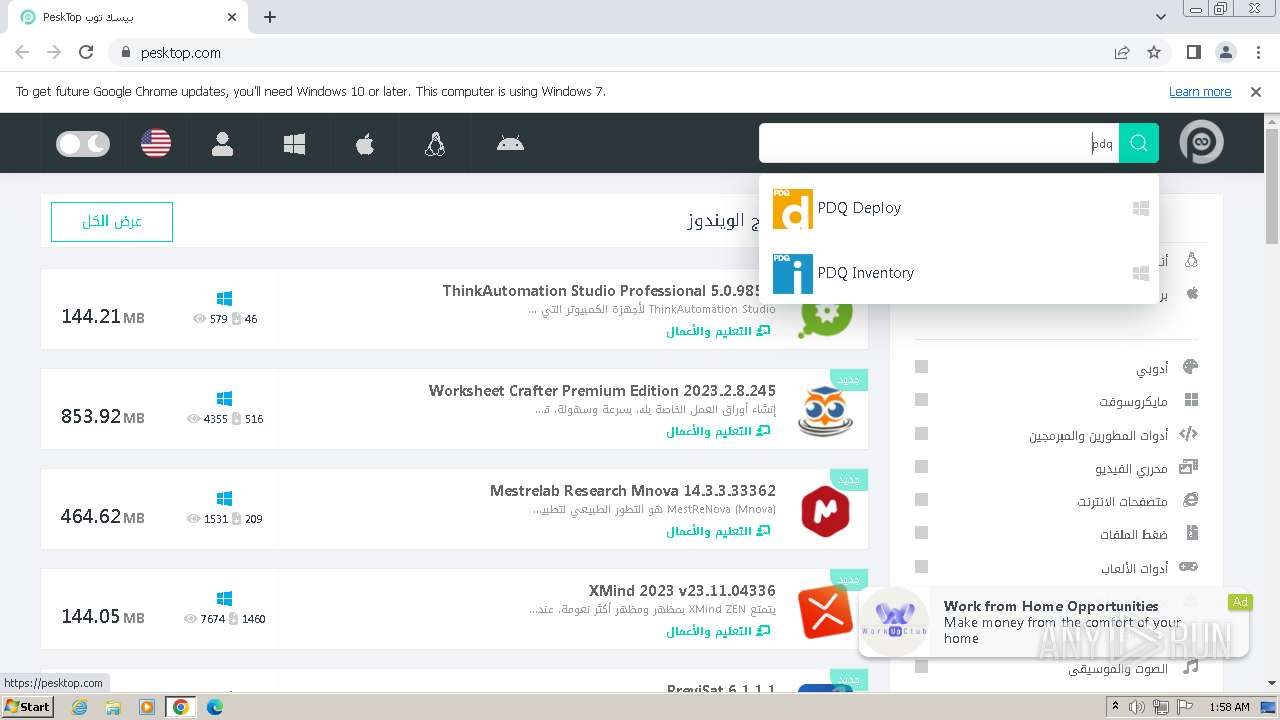This screenshot has width=1280, height=720.
Task: Click the zip file compression icon
Action: tap(1191, 533)
